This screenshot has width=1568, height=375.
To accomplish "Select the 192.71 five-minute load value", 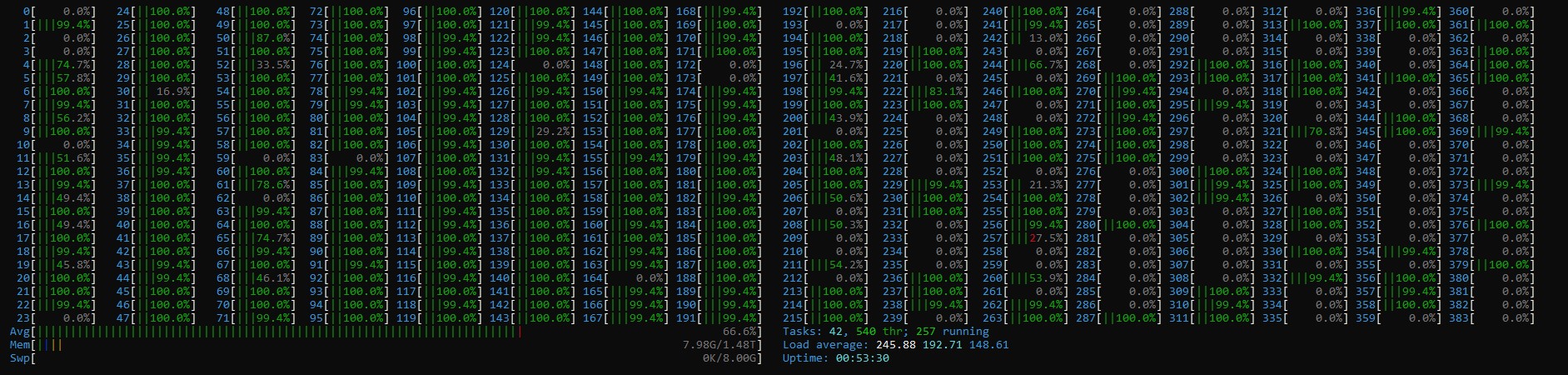I will tap(941, 345).
